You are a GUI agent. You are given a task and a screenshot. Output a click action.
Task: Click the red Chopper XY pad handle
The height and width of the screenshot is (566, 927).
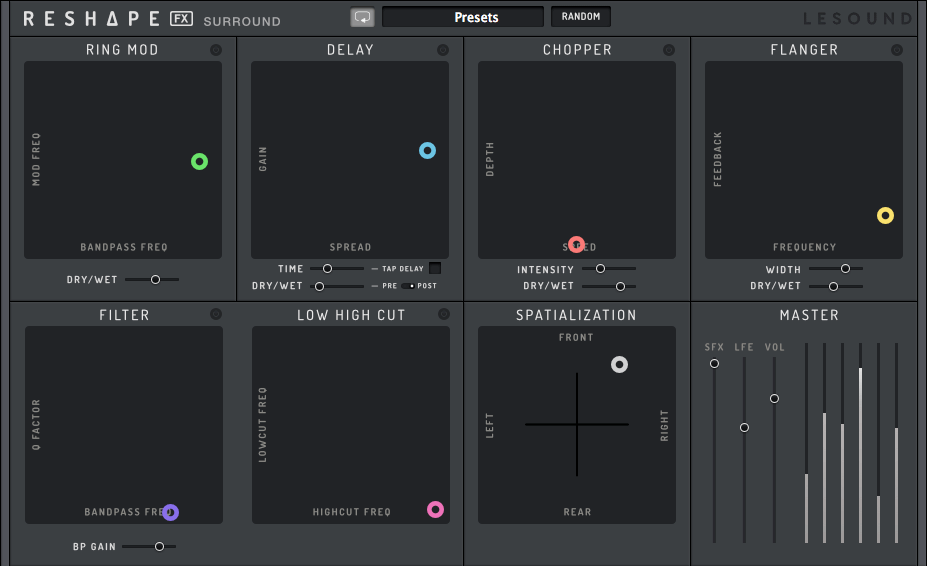576,244
